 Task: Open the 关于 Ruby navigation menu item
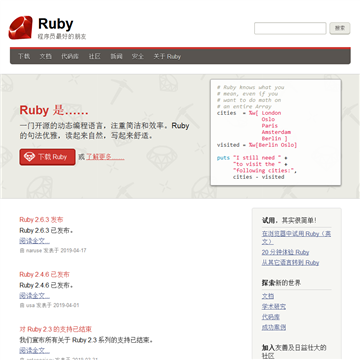[167, 56]
